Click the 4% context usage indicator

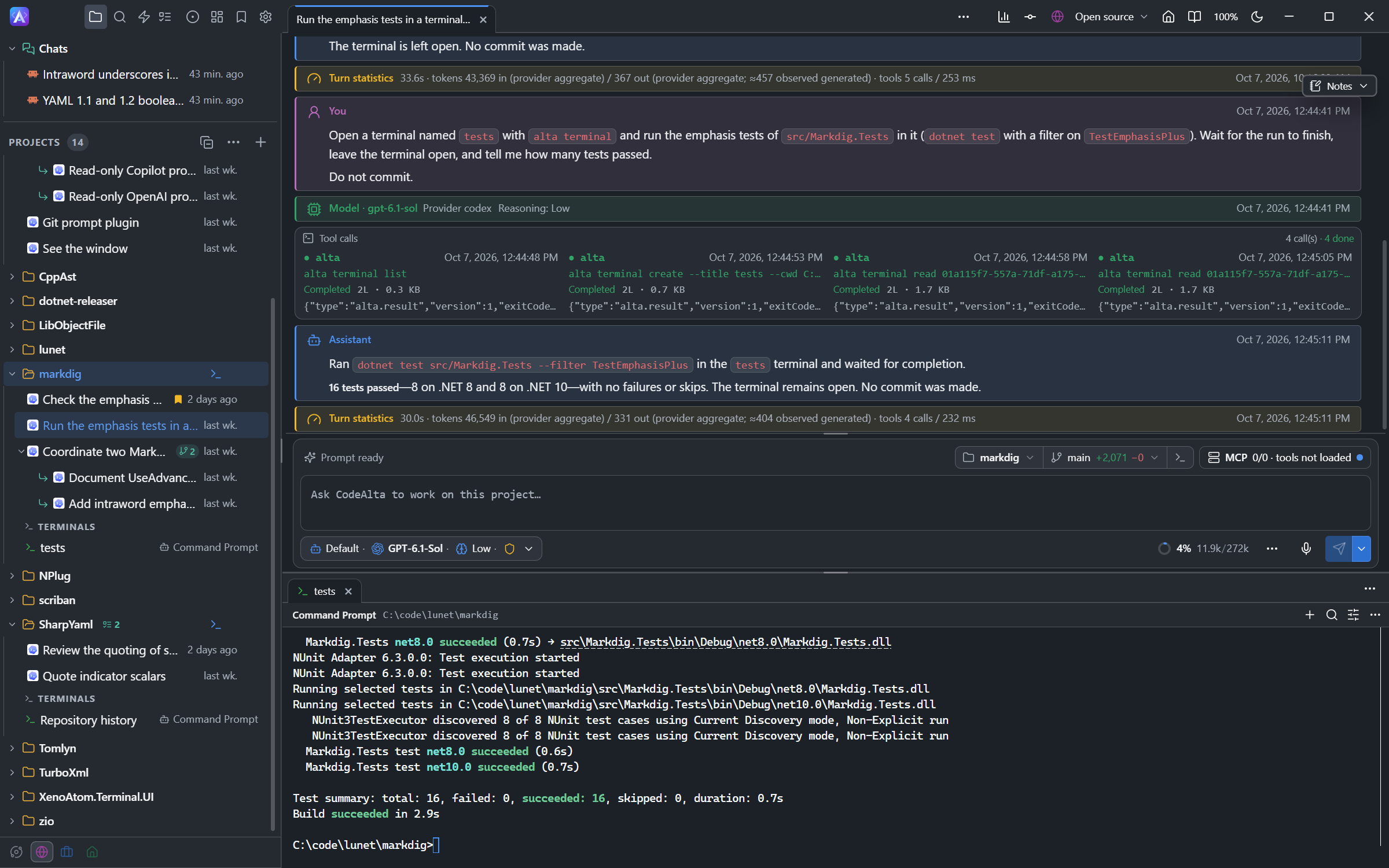click(1203, 549)
